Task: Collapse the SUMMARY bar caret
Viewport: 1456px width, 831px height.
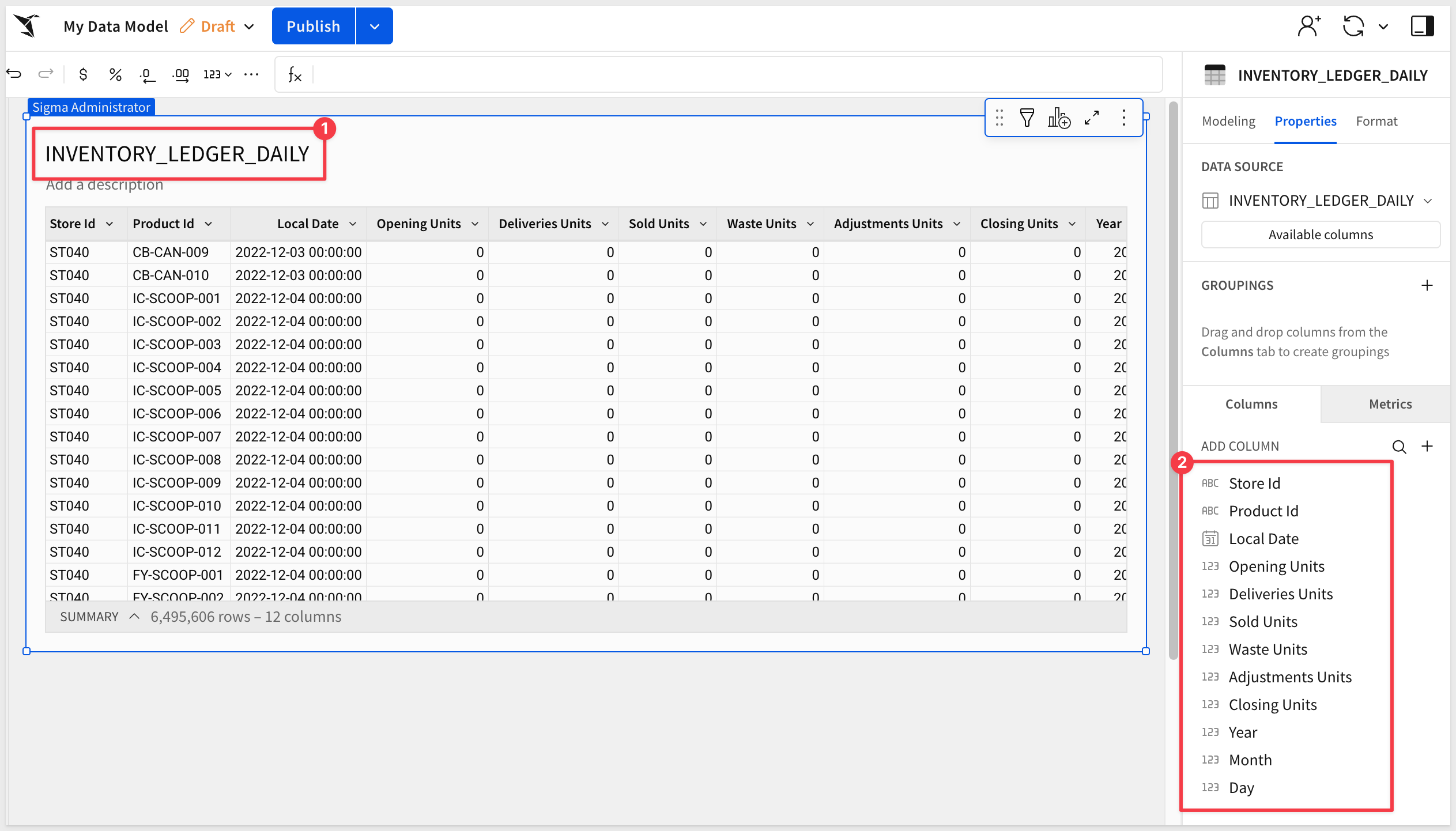Action: point(134,617)
